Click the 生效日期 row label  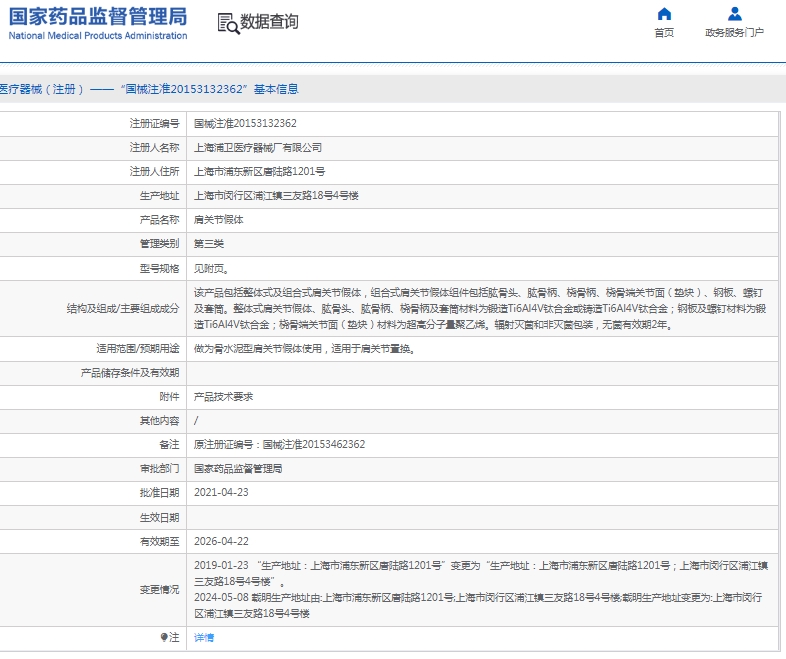159,517
